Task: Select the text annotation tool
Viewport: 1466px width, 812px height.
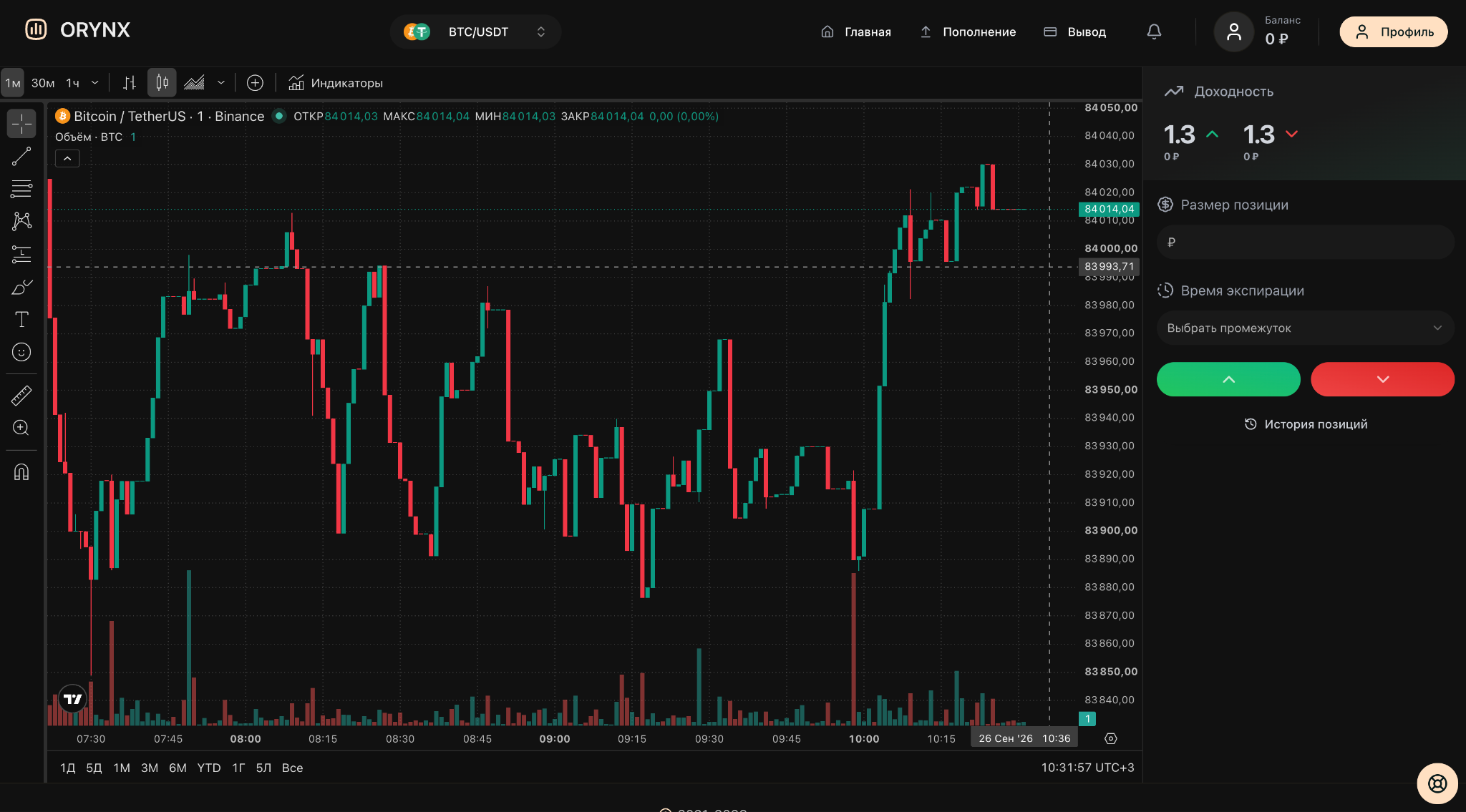Action: point(21,319)
